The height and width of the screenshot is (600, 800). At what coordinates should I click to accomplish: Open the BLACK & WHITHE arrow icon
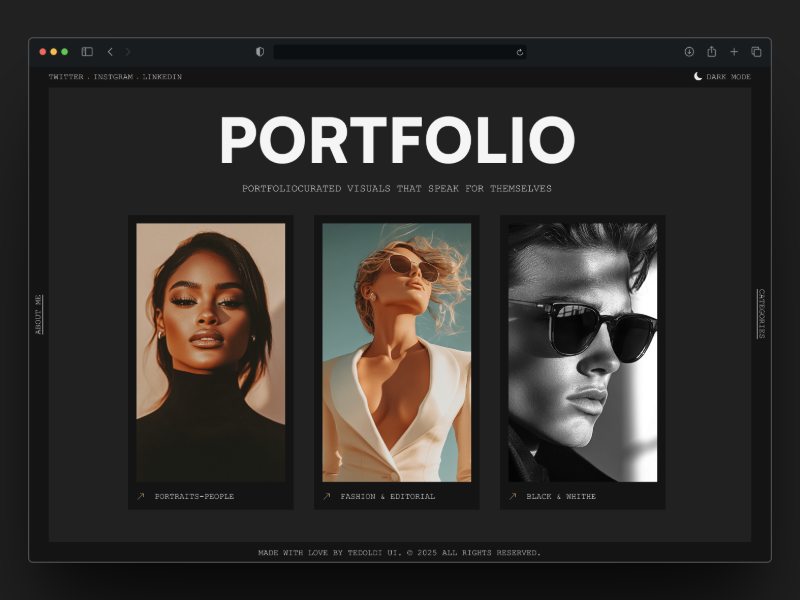(512, 495)
